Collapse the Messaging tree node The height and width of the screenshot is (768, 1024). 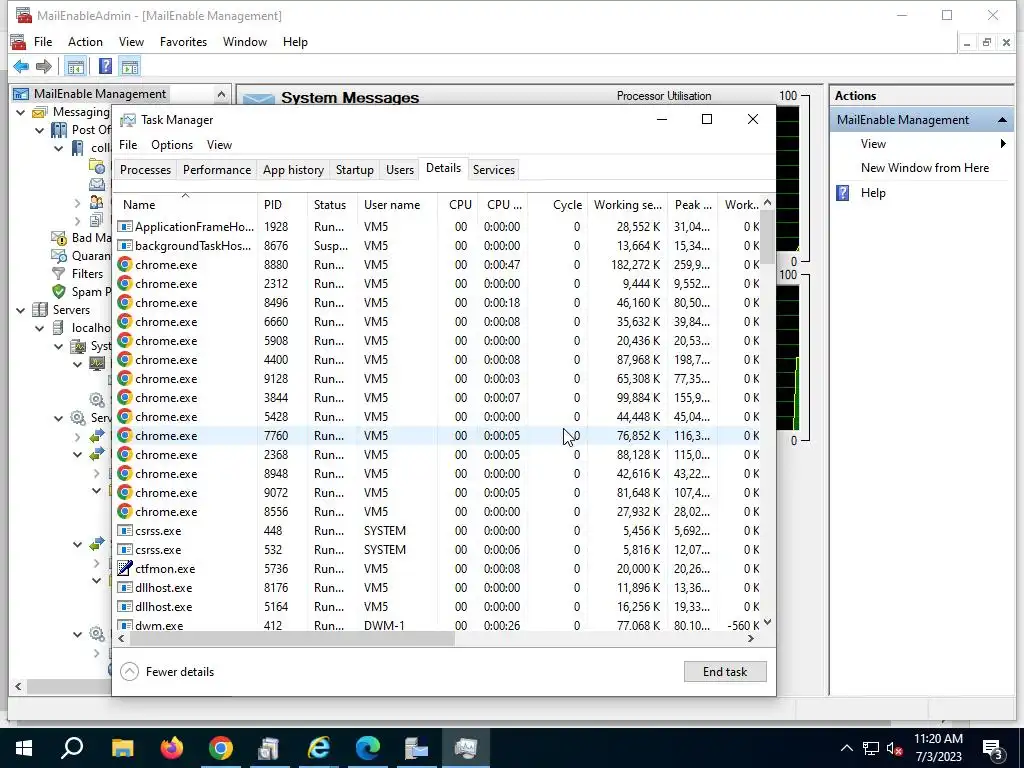pyautogui.click(x=20, y=112)
